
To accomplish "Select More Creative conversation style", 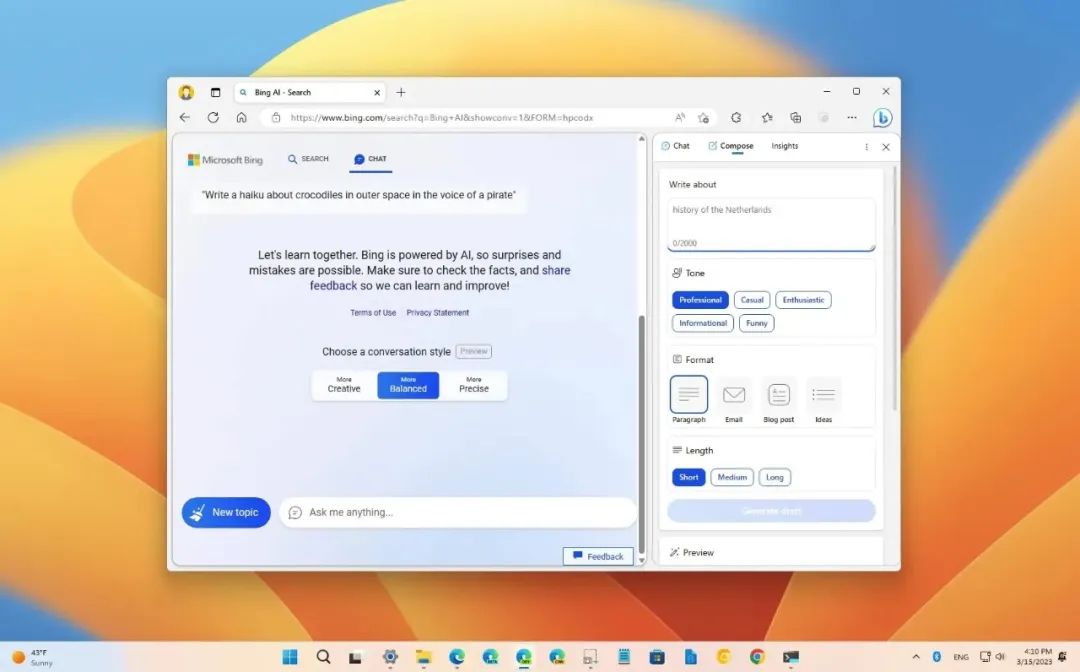I will pos(344,385).
